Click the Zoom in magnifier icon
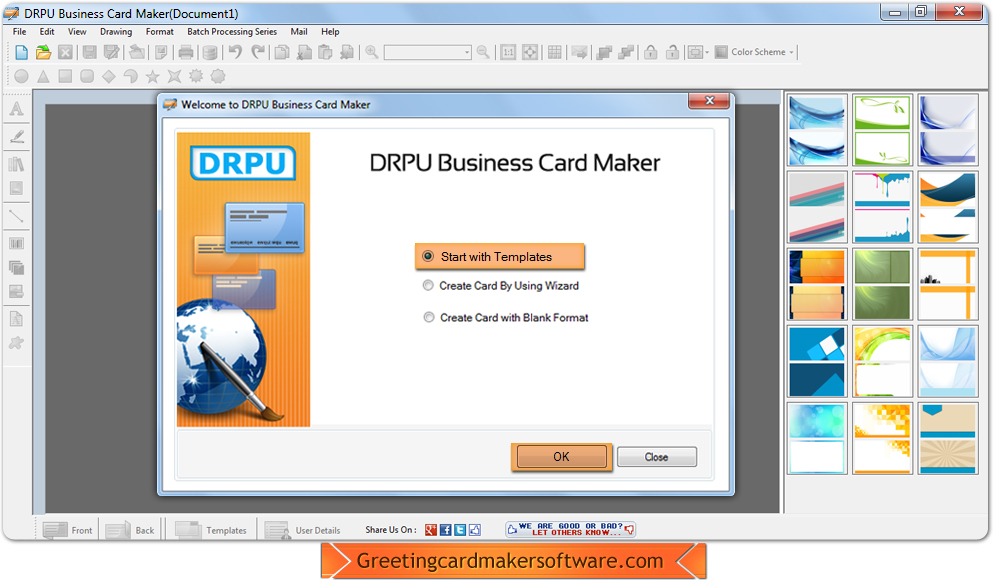993x580 pixels. 372,52
